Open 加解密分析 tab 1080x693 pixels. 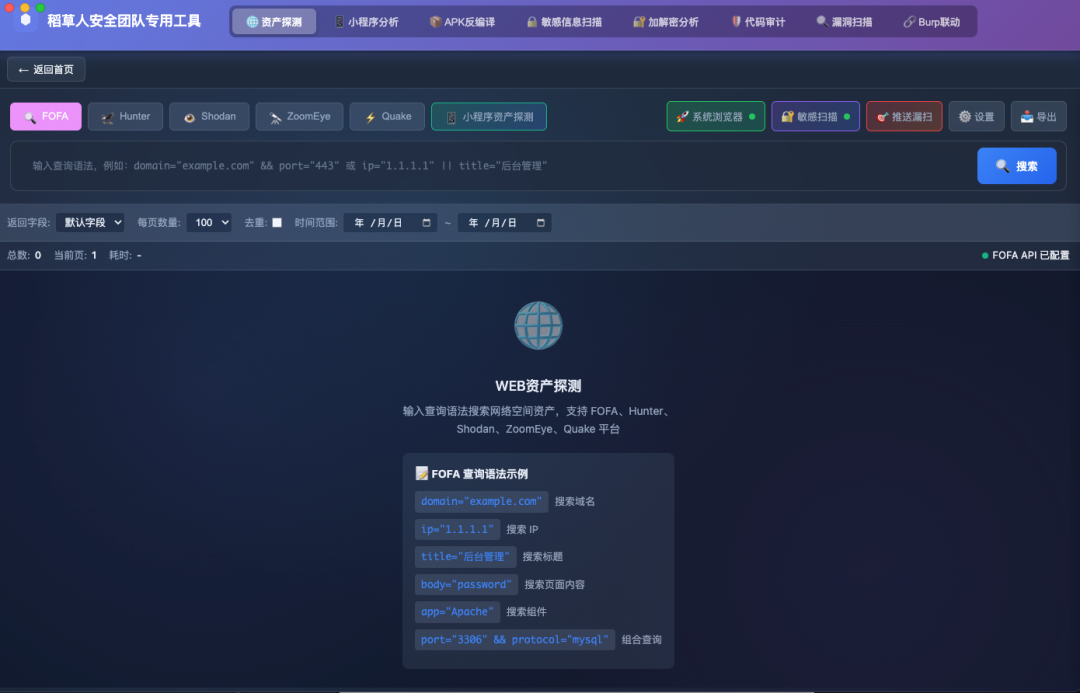[x=665, y=21]
